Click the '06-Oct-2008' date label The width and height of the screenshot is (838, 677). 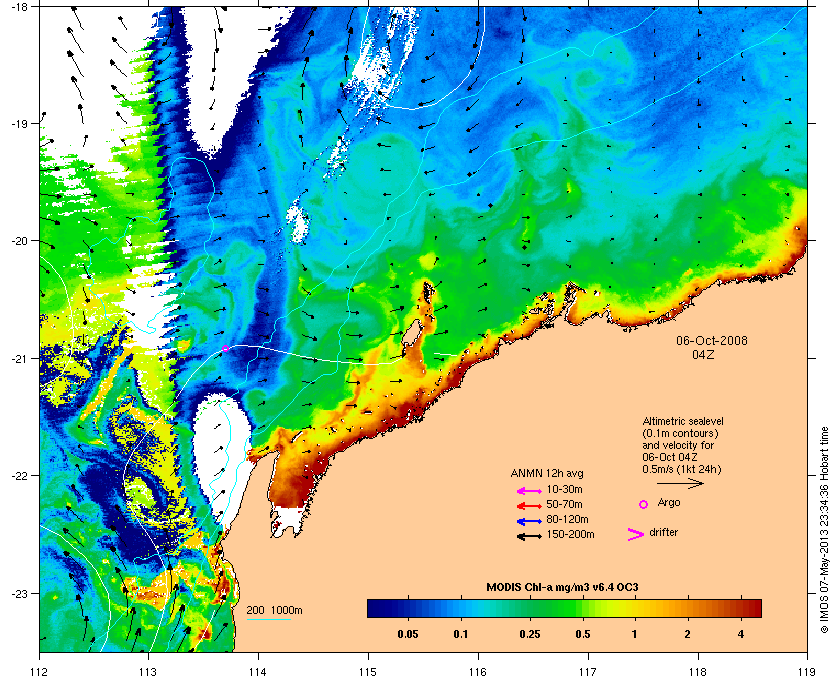click(x=712, y=340)
